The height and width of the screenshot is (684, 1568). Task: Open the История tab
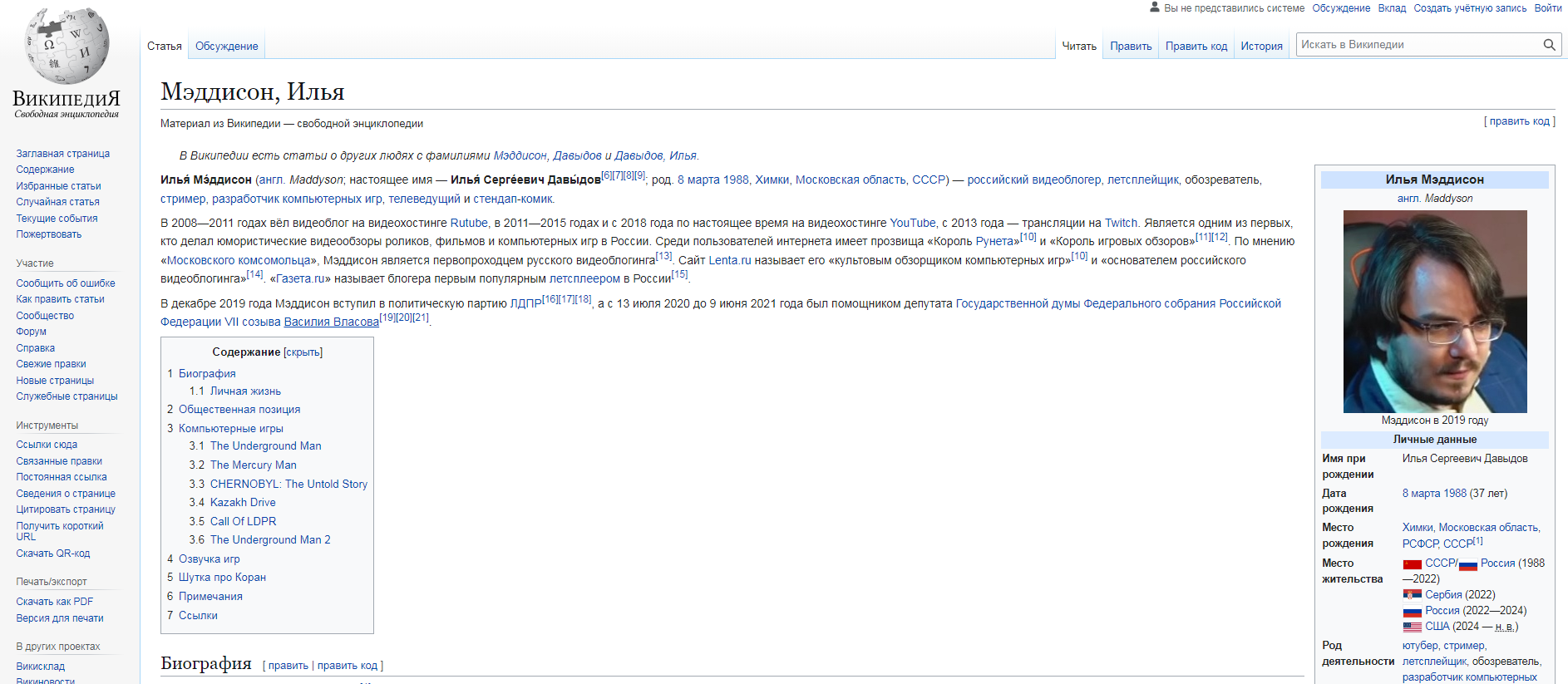coord(1261,47)
